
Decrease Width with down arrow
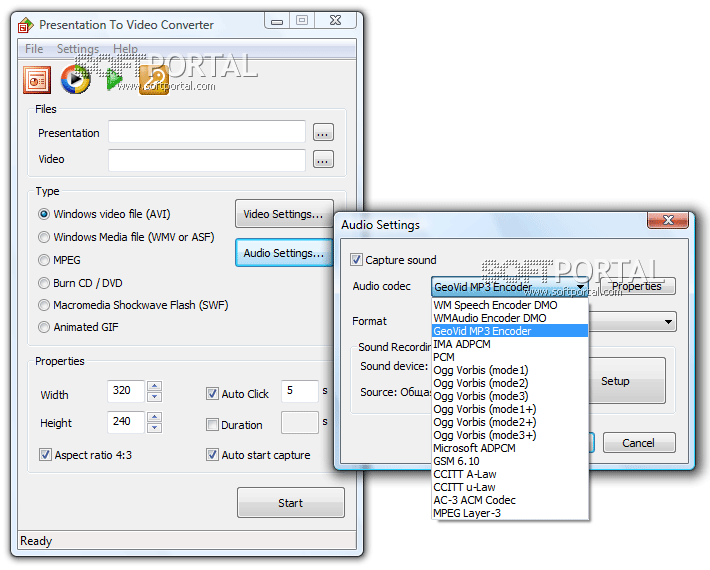pos(154,397)
